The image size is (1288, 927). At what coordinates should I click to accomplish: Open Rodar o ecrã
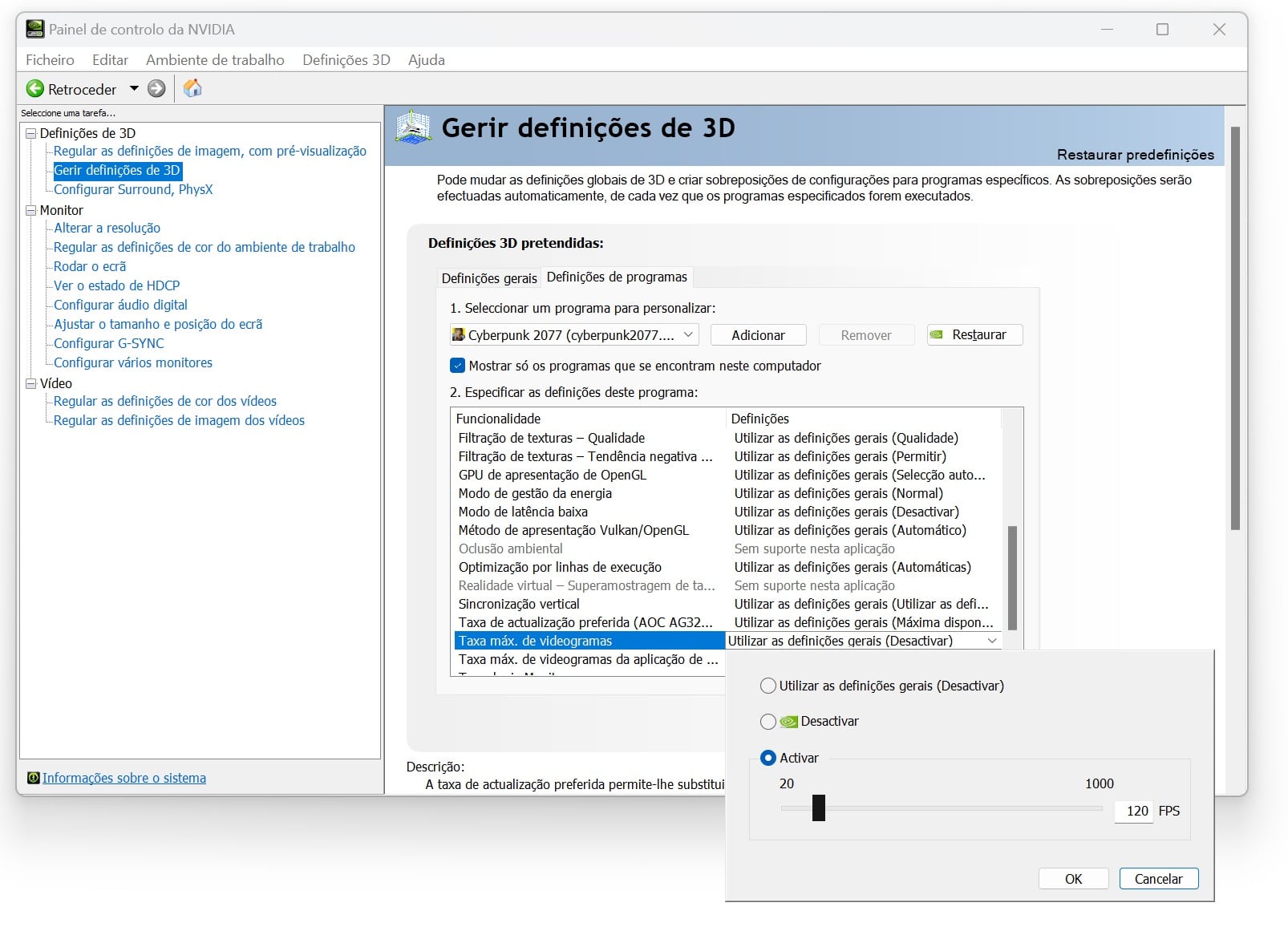click(90, 266)
